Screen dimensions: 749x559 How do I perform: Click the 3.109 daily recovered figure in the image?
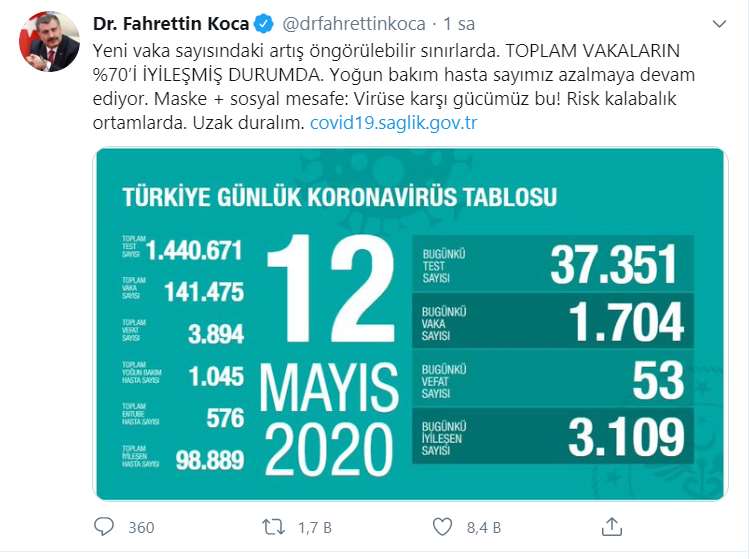pyautogui.click(x=627, y=437)
